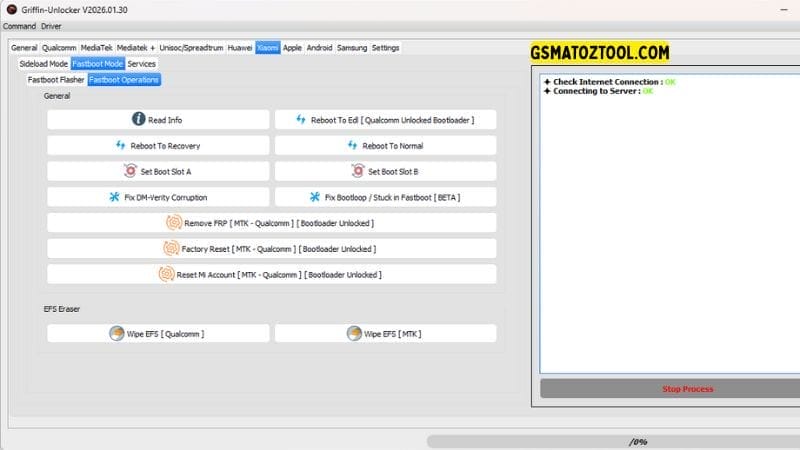Click the Wipe EFS Qualcomm icon
800x450 pixels.
pos(118,333)
